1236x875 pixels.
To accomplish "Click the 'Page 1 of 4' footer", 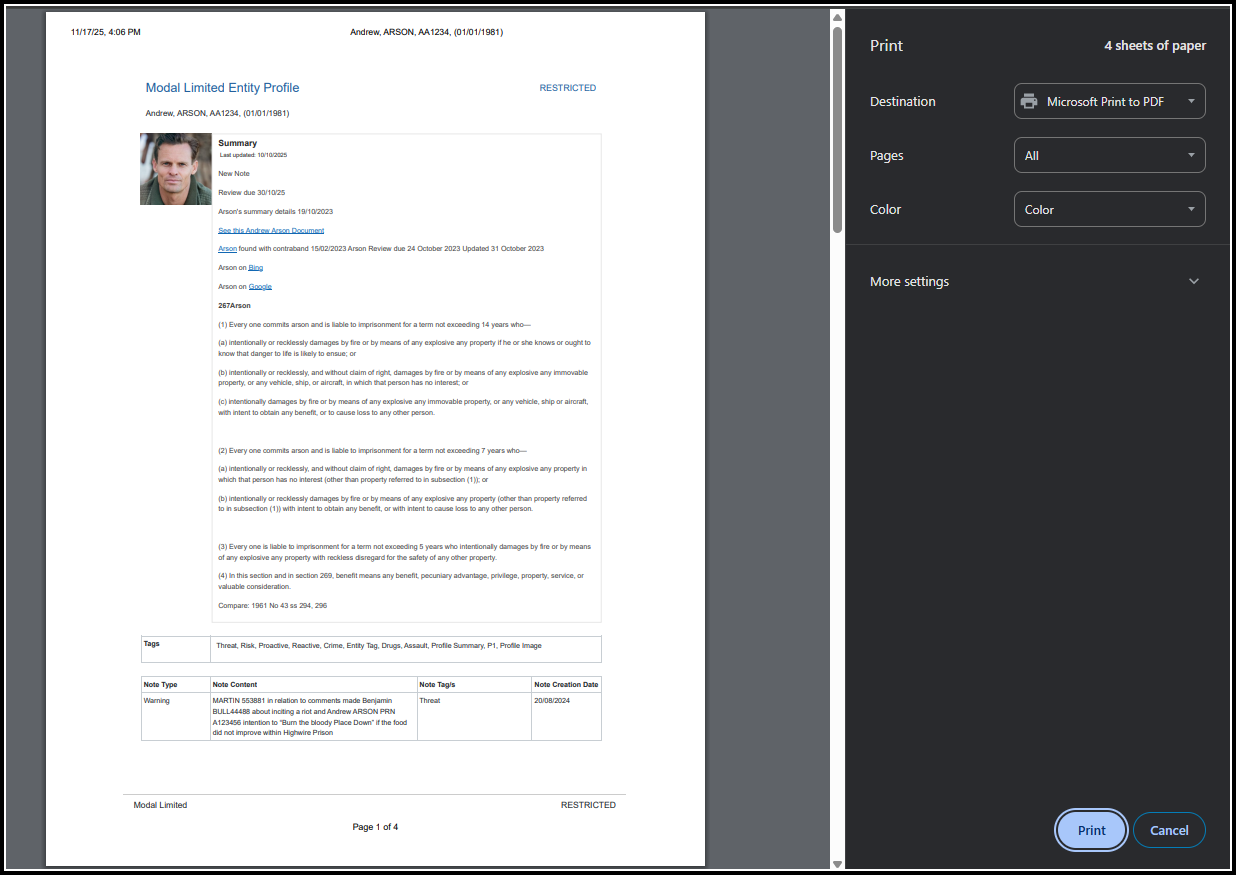I will click(x=375, y=827).
